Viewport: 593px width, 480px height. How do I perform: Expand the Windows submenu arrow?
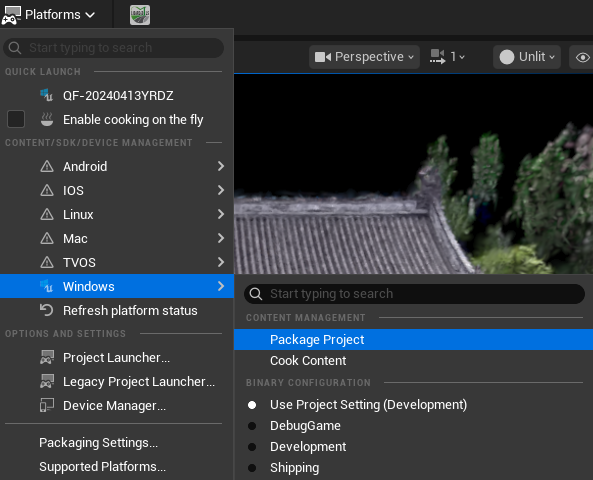[x=221, y=286]
